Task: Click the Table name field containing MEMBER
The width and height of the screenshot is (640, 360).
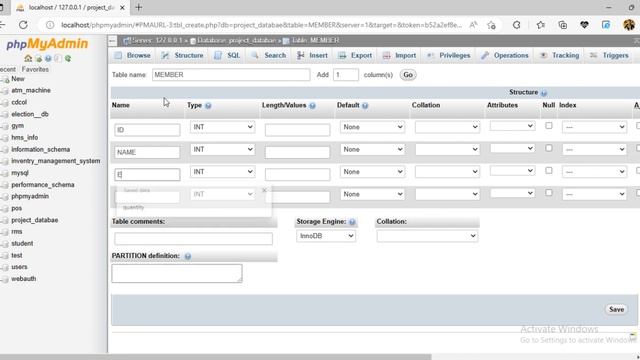Action: tap(231, 75)
